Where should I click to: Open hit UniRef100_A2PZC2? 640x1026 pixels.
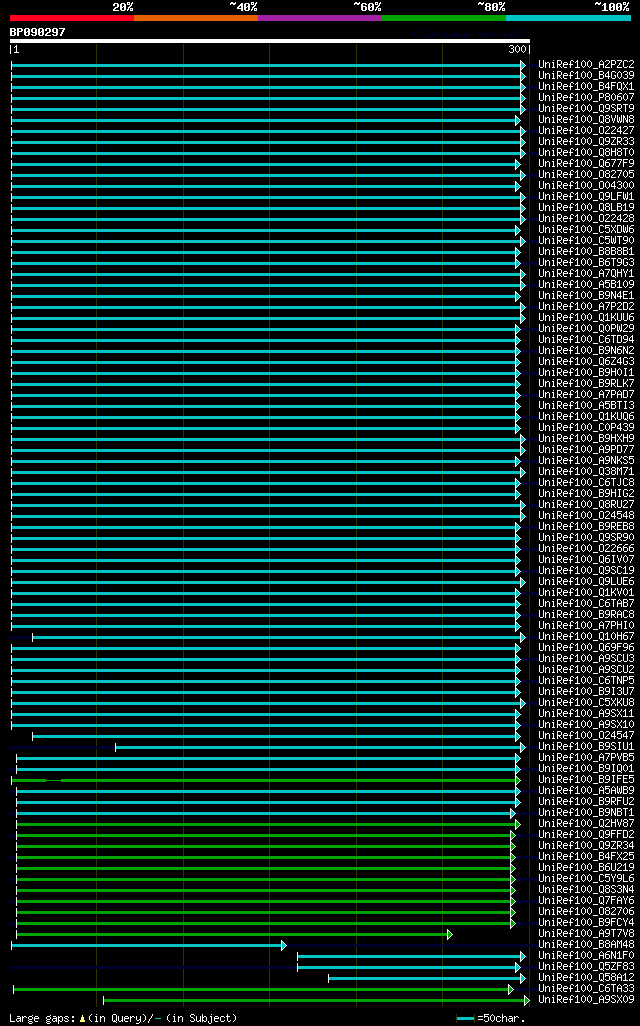coord(586,65)
